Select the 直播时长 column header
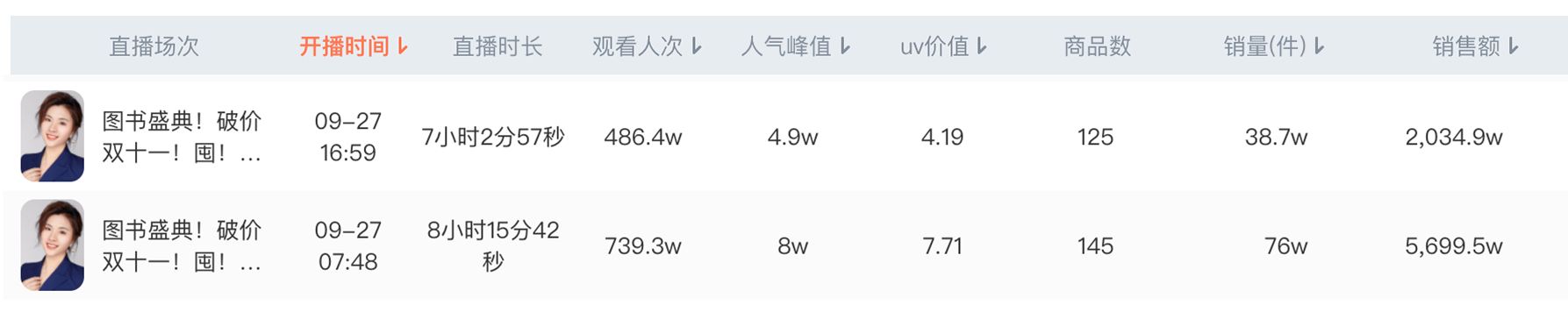The image size is (1568, 319). (498, 46)
